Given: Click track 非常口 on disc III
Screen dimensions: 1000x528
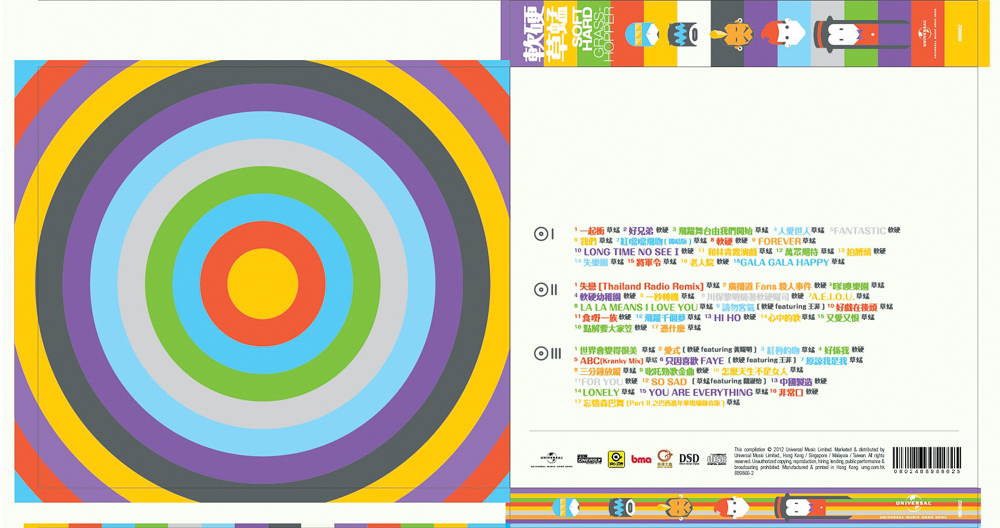Looking at the screenshot, I should coord(791,392).
